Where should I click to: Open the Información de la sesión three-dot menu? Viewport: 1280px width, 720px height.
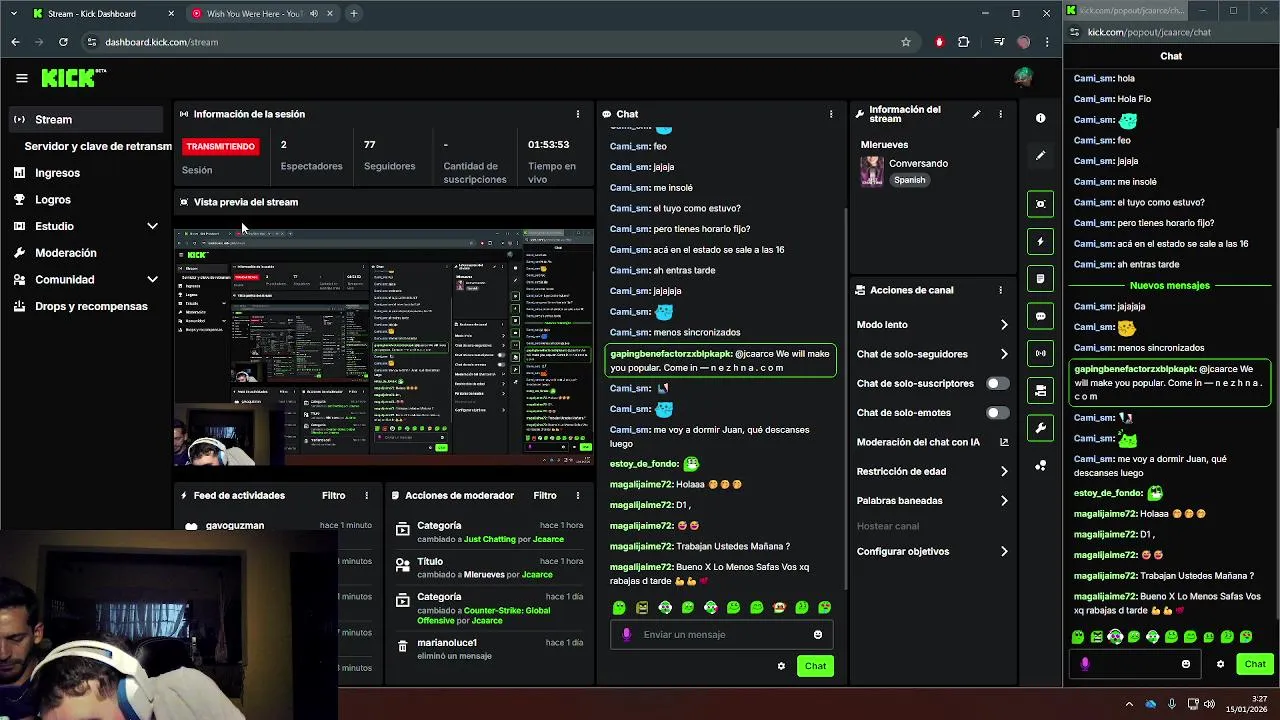[577, 114]
